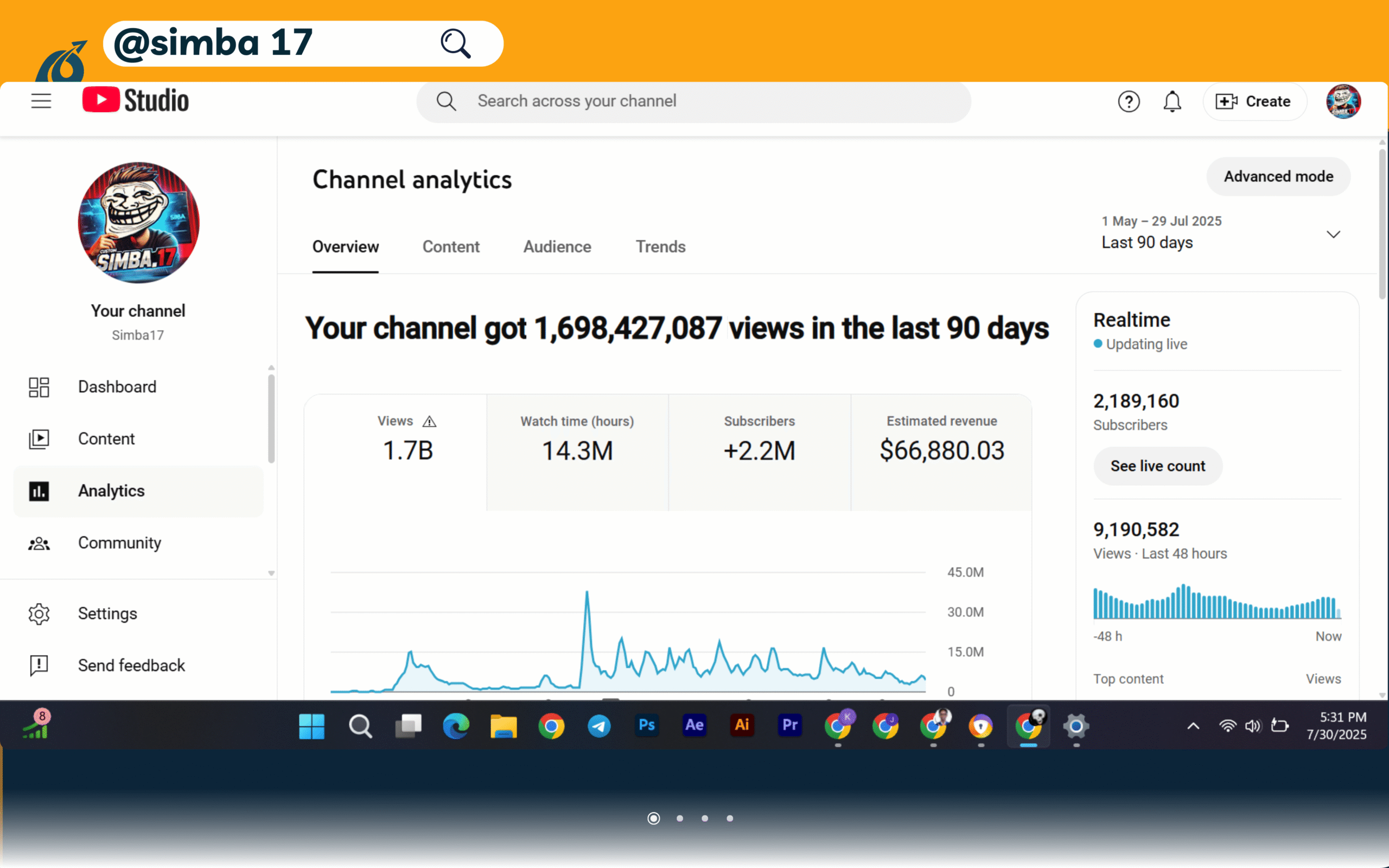Click the Advanced mode button
1389x868 pixels.
point(1278,176)
